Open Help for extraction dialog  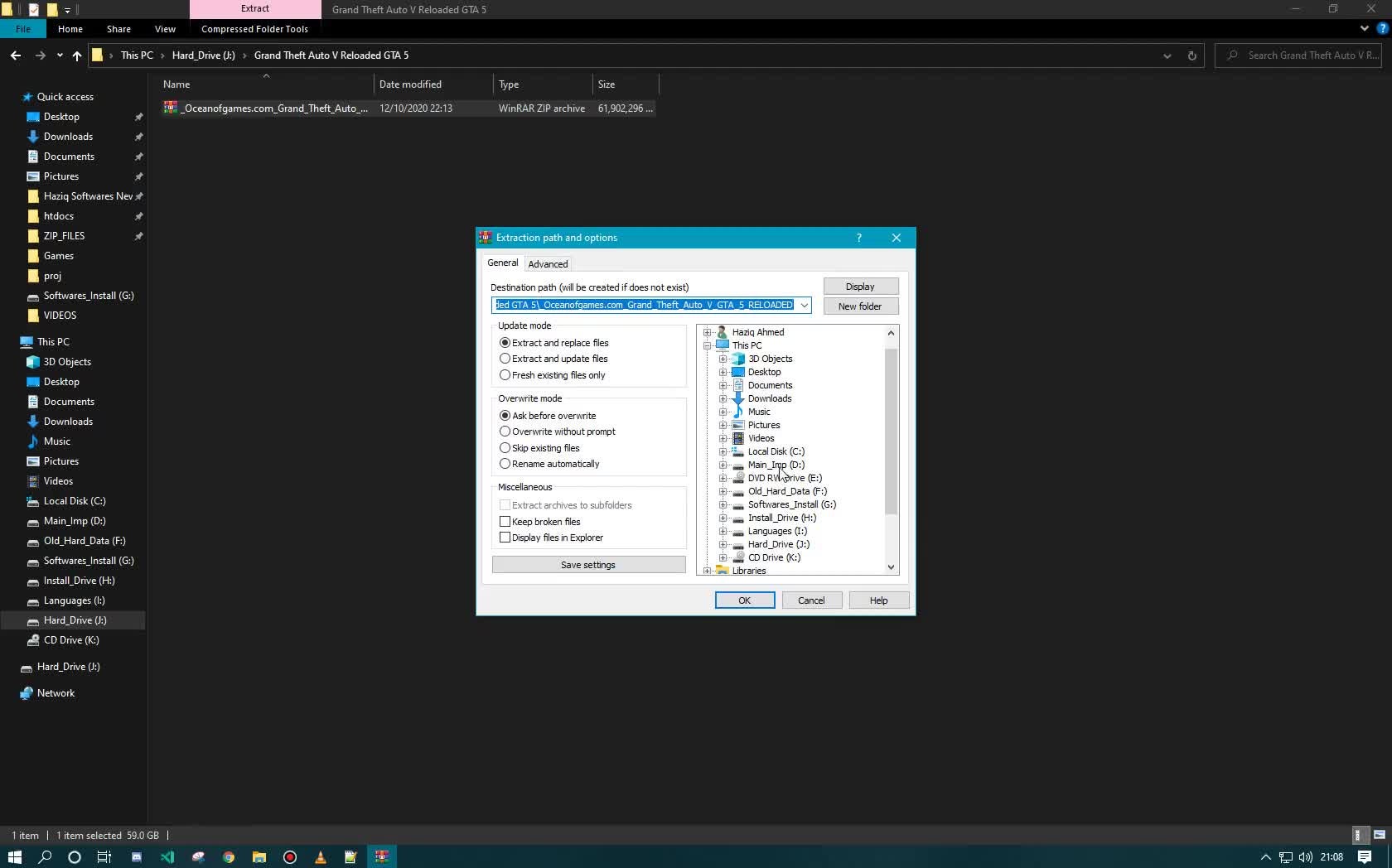point(878,600)
